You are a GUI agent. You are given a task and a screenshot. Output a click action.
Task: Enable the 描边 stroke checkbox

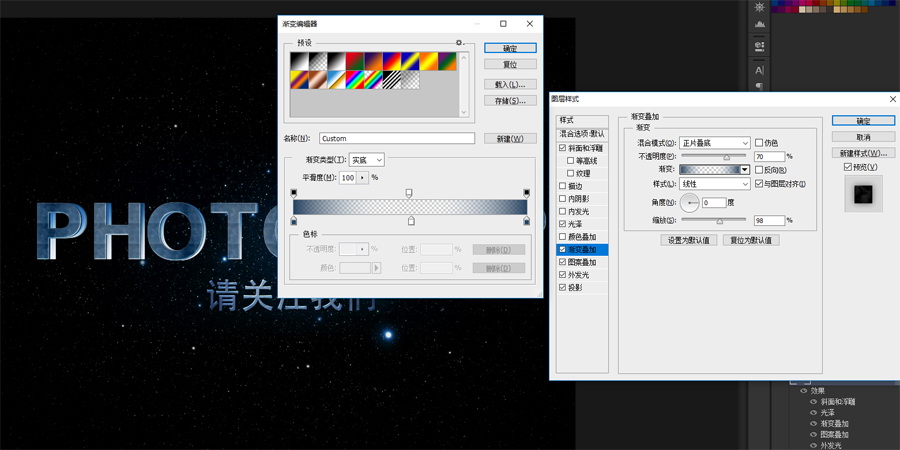coord(562,186)
